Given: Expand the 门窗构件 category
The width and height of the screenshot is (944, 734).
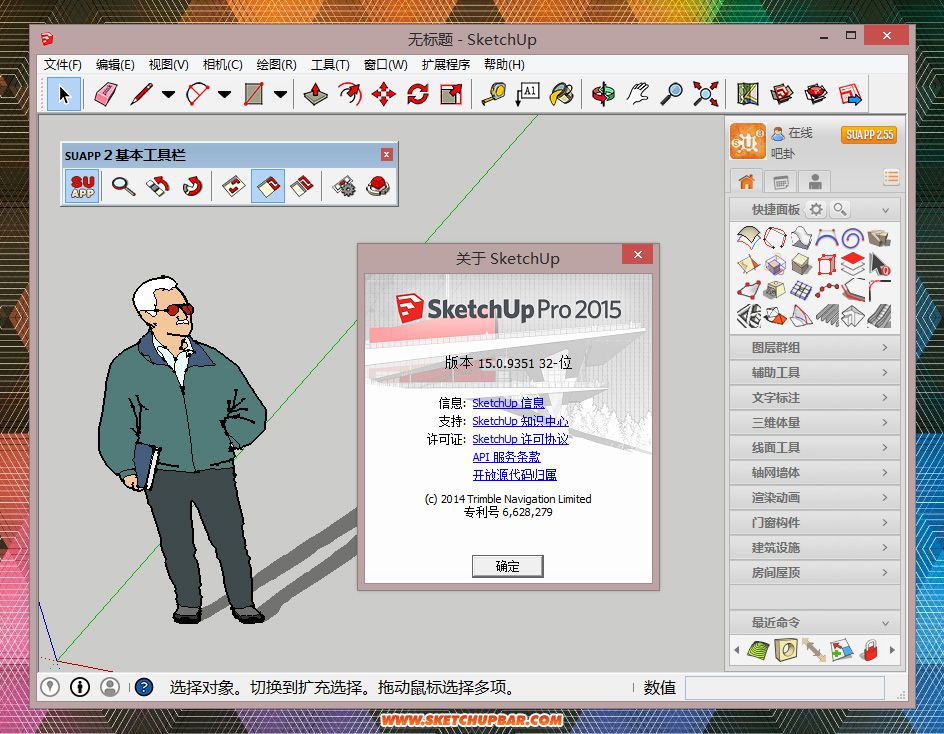Looking at the screenshot, I should tap(815, 523).
